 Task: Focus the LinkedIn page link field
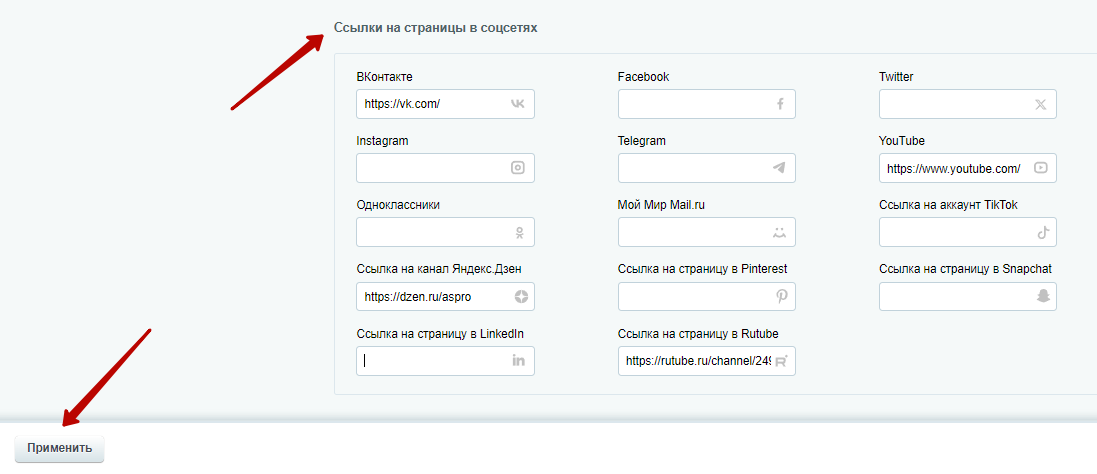point(445,361)
